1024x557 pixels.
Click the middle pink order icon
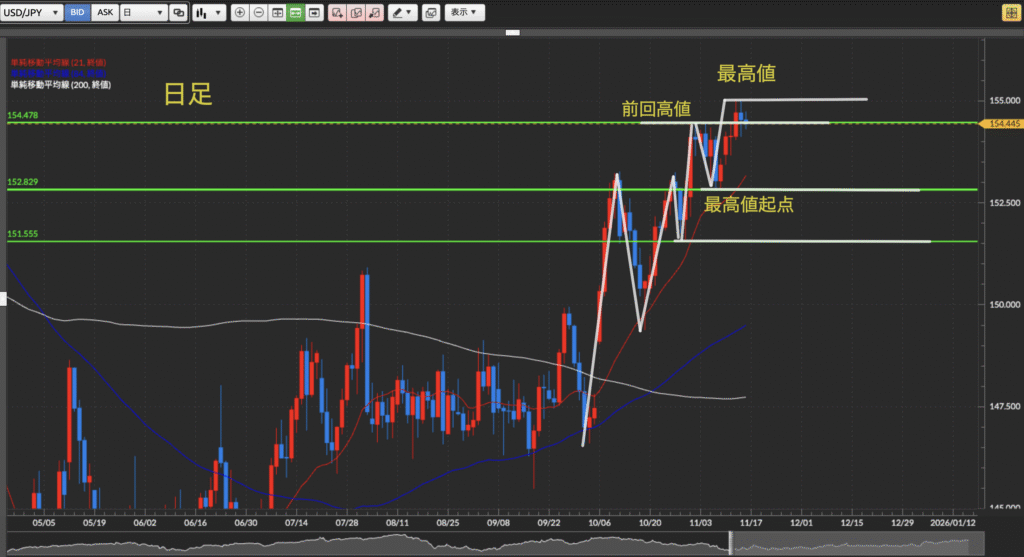tap(355, 13)
